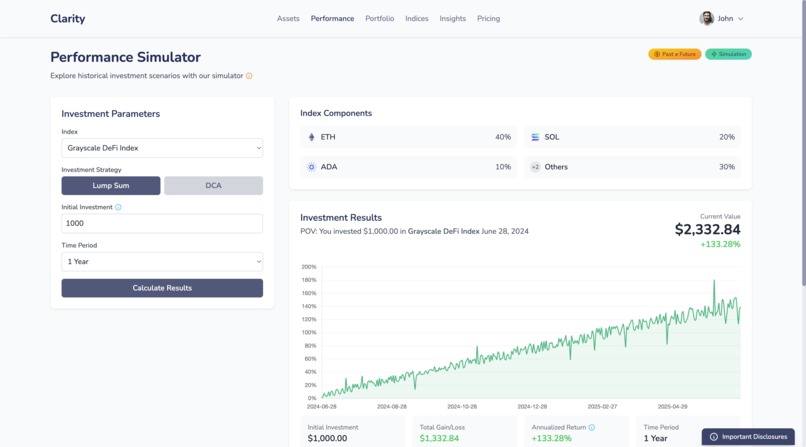Navigate to Insights
806x447 pixels.
click(452, 18)
